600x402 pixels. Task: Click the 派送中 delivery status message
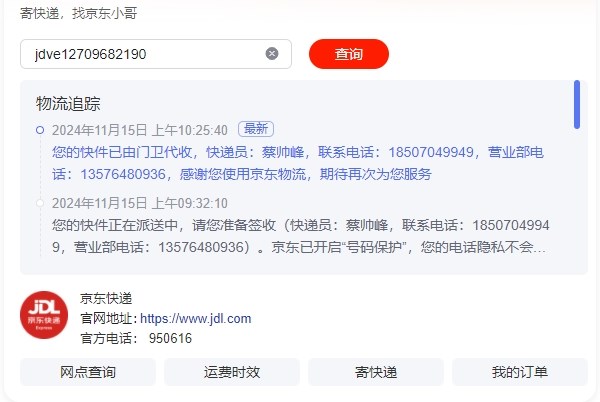(x=301, y=236)
